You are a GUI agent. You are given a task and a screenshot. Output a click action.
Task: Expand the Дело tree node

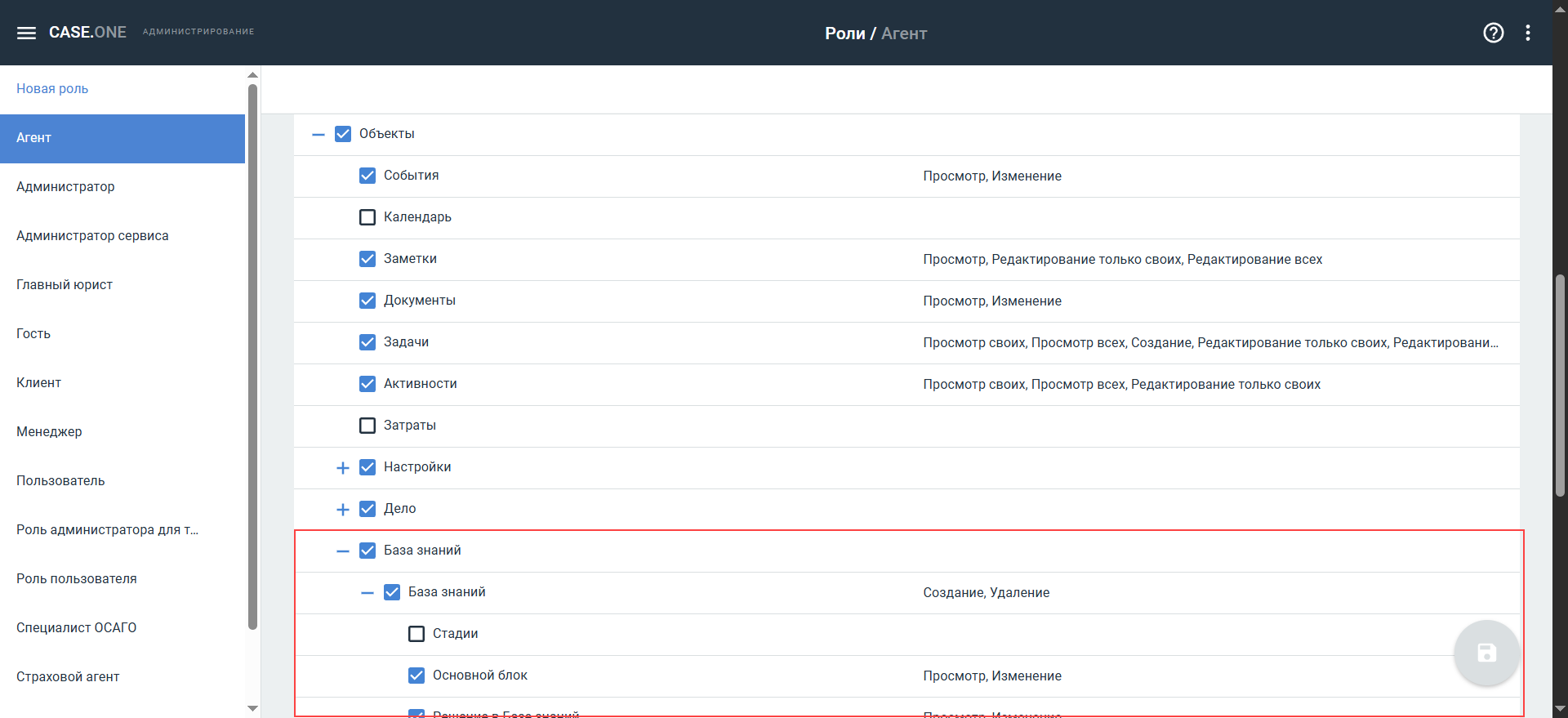pos(343,510)
